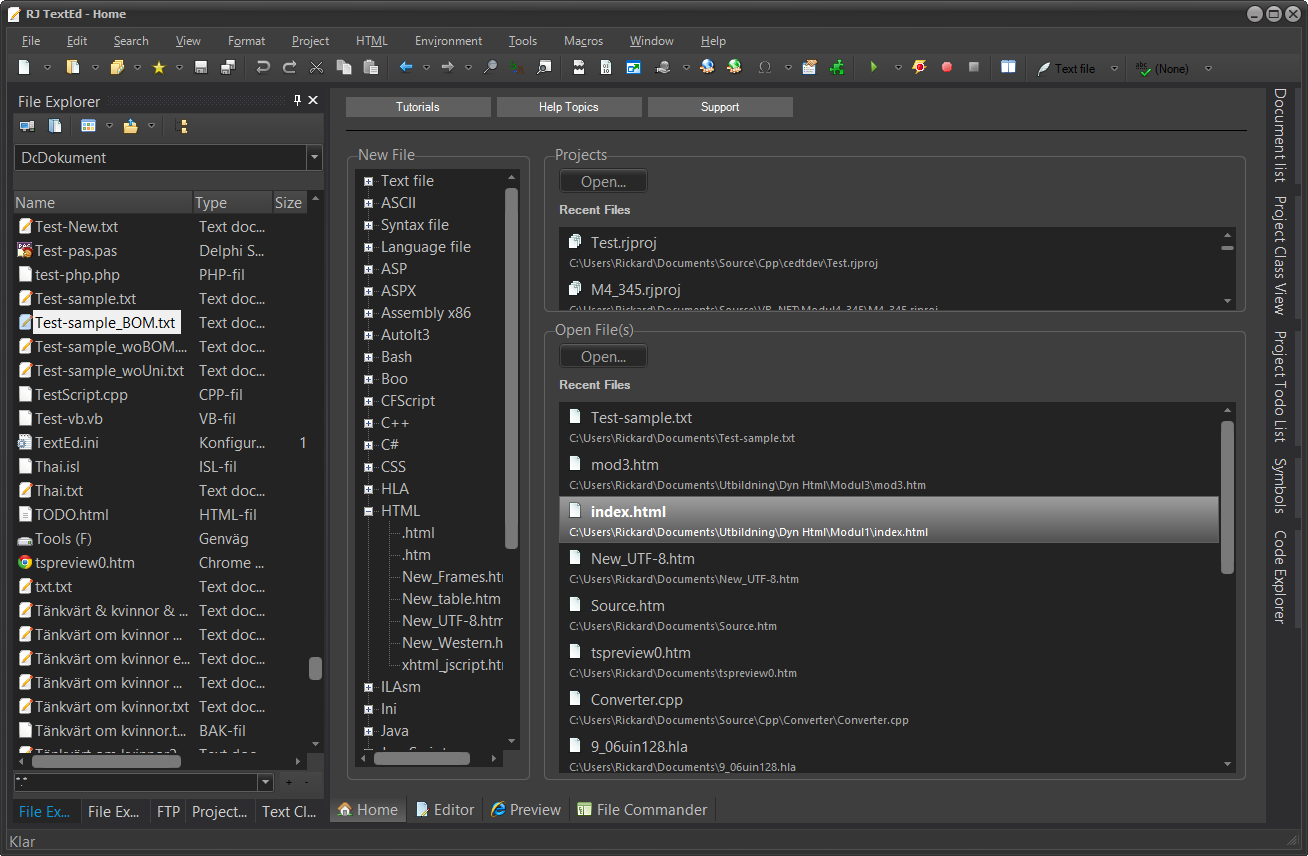The height and width of the screenshot is (856, 1308).
Task: Click the file filter input field
Action: tap(135, 782)
